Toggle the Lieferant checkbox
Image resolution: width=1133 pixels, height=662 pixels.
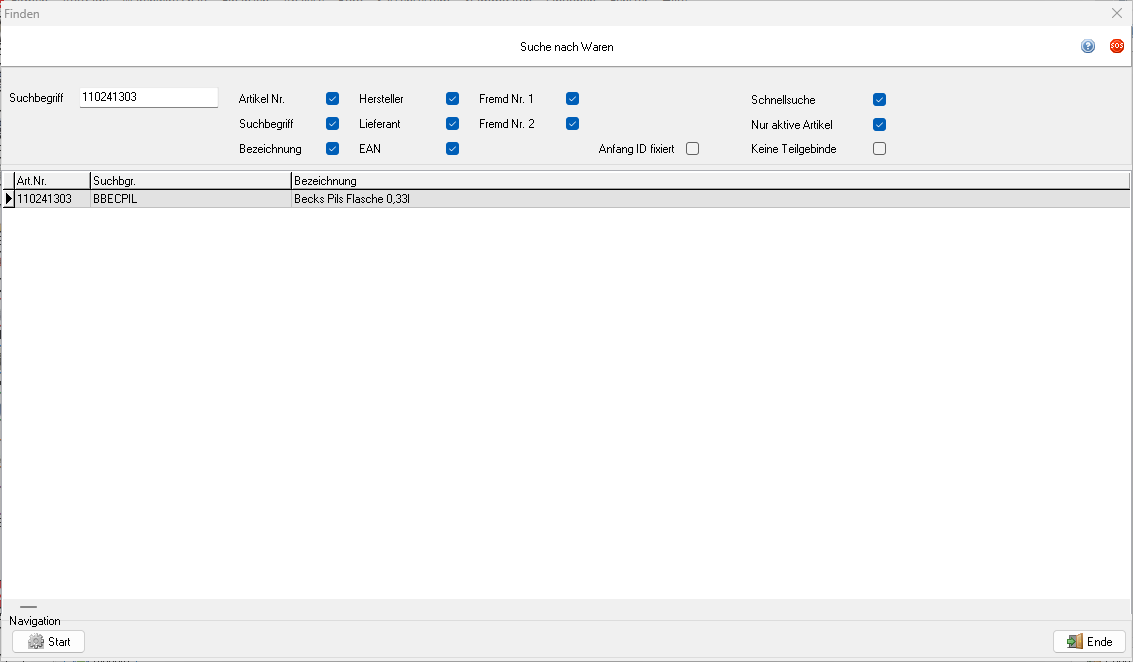tap(453, 124)
